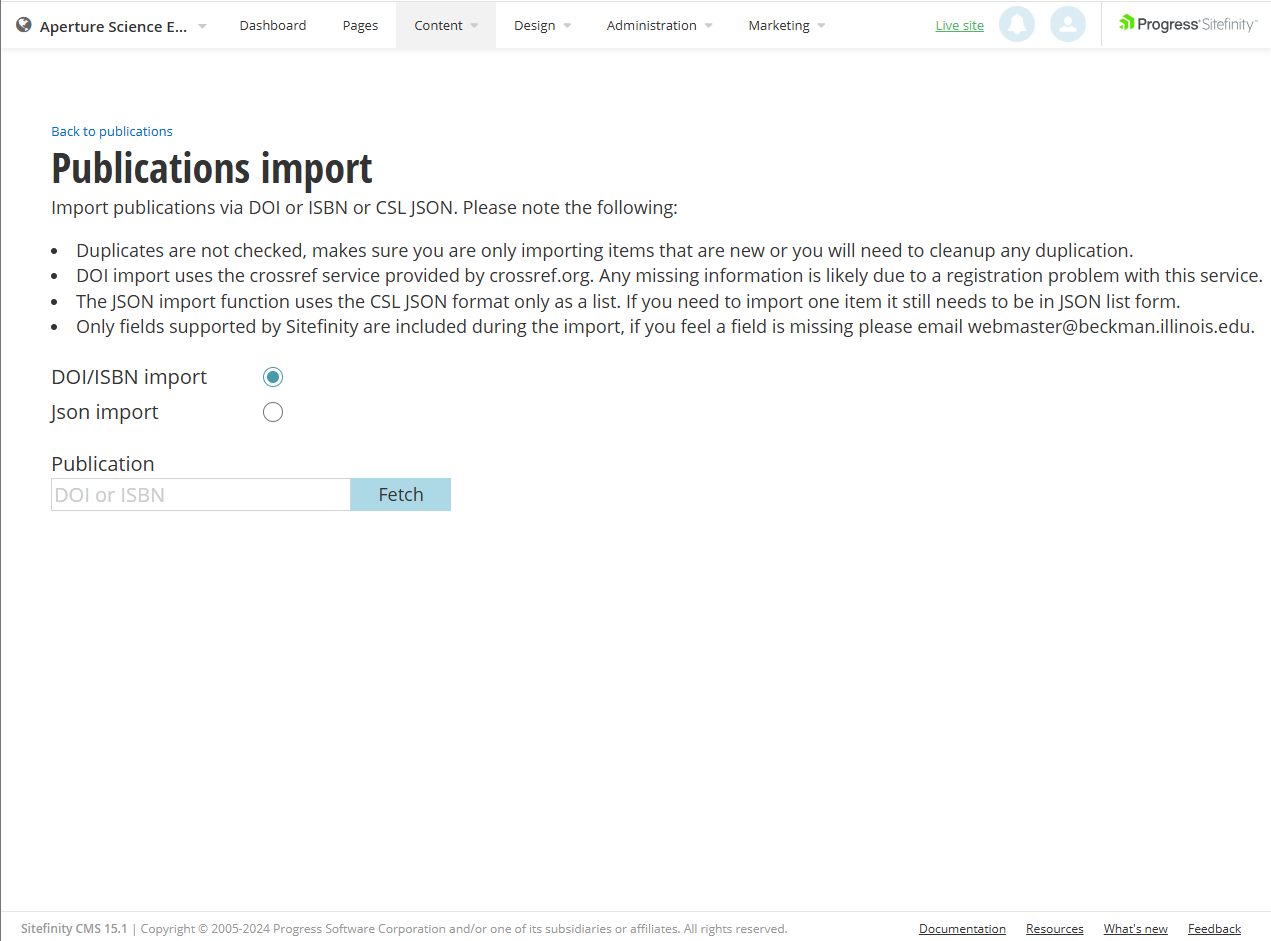Image resolution: width=1271 pixels, height=941 pixels.
Task: Open the Live site link
Action: (x=959, y=25)
